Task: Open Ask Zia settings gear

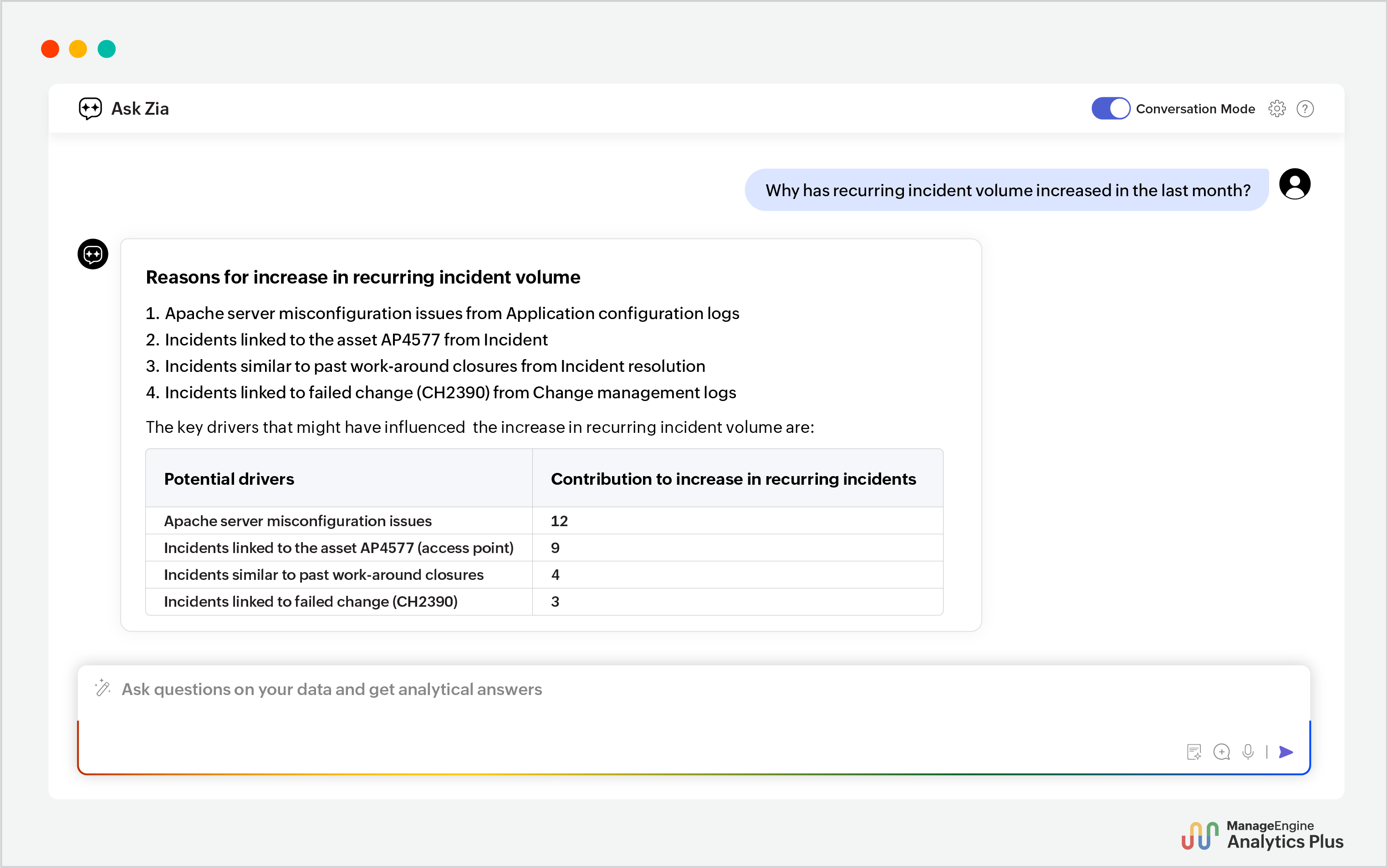Action: pos(1277,108)
